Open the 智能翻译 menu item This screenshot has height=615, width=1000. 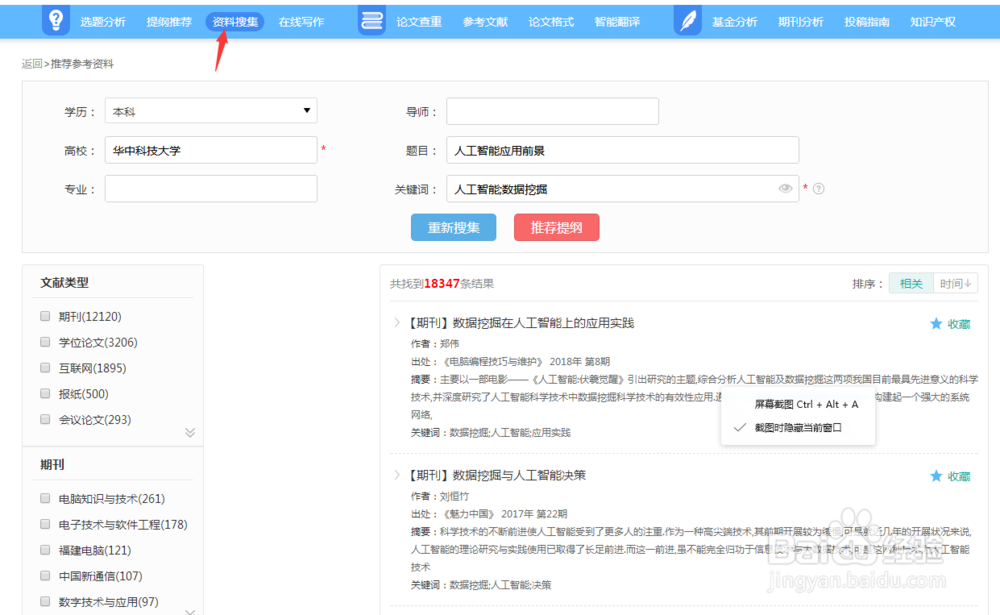point(617,22)
